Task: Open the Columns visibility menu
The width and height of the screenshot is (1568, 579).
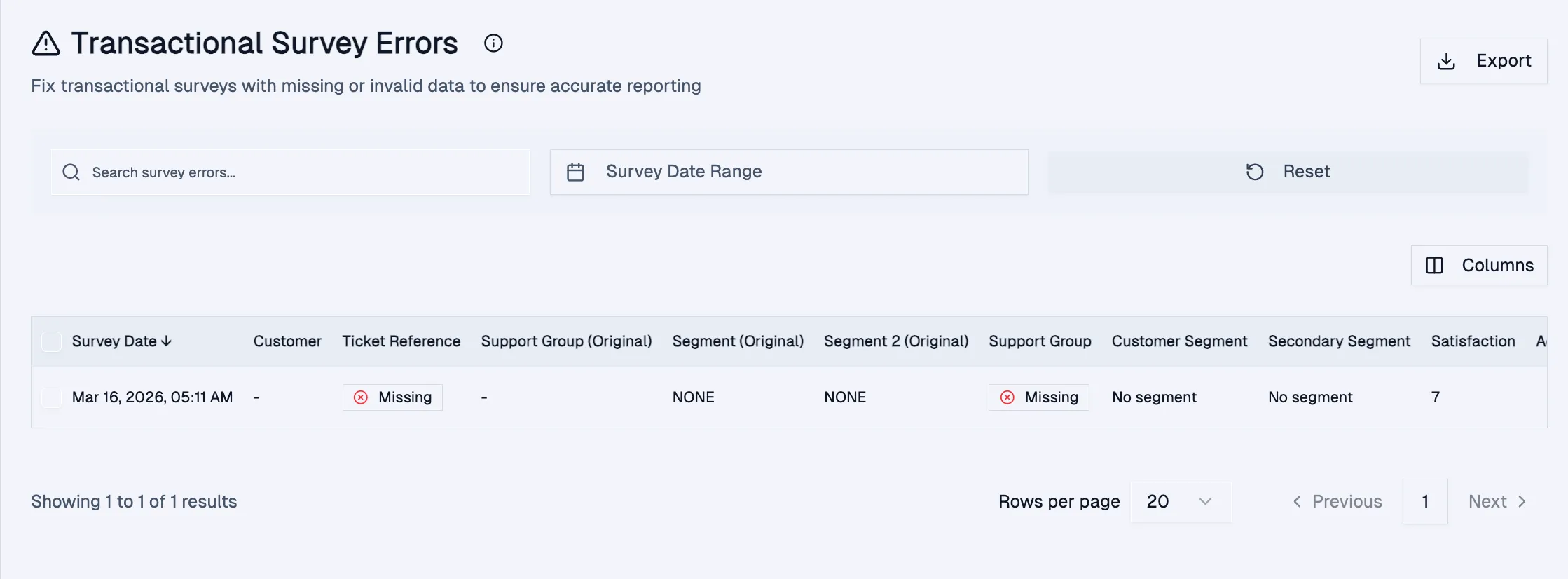Action: click(x=1479, y=265)
